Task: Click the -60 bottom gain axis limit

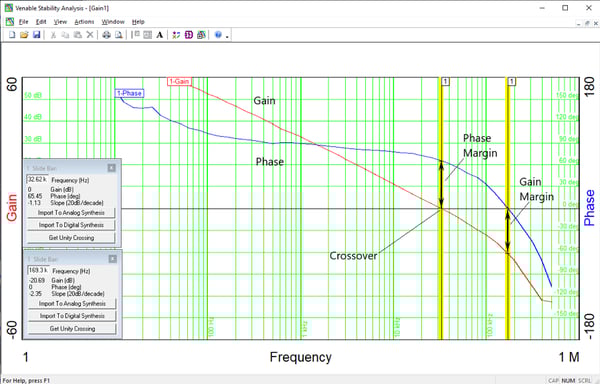Action: [x=12, y=329]
